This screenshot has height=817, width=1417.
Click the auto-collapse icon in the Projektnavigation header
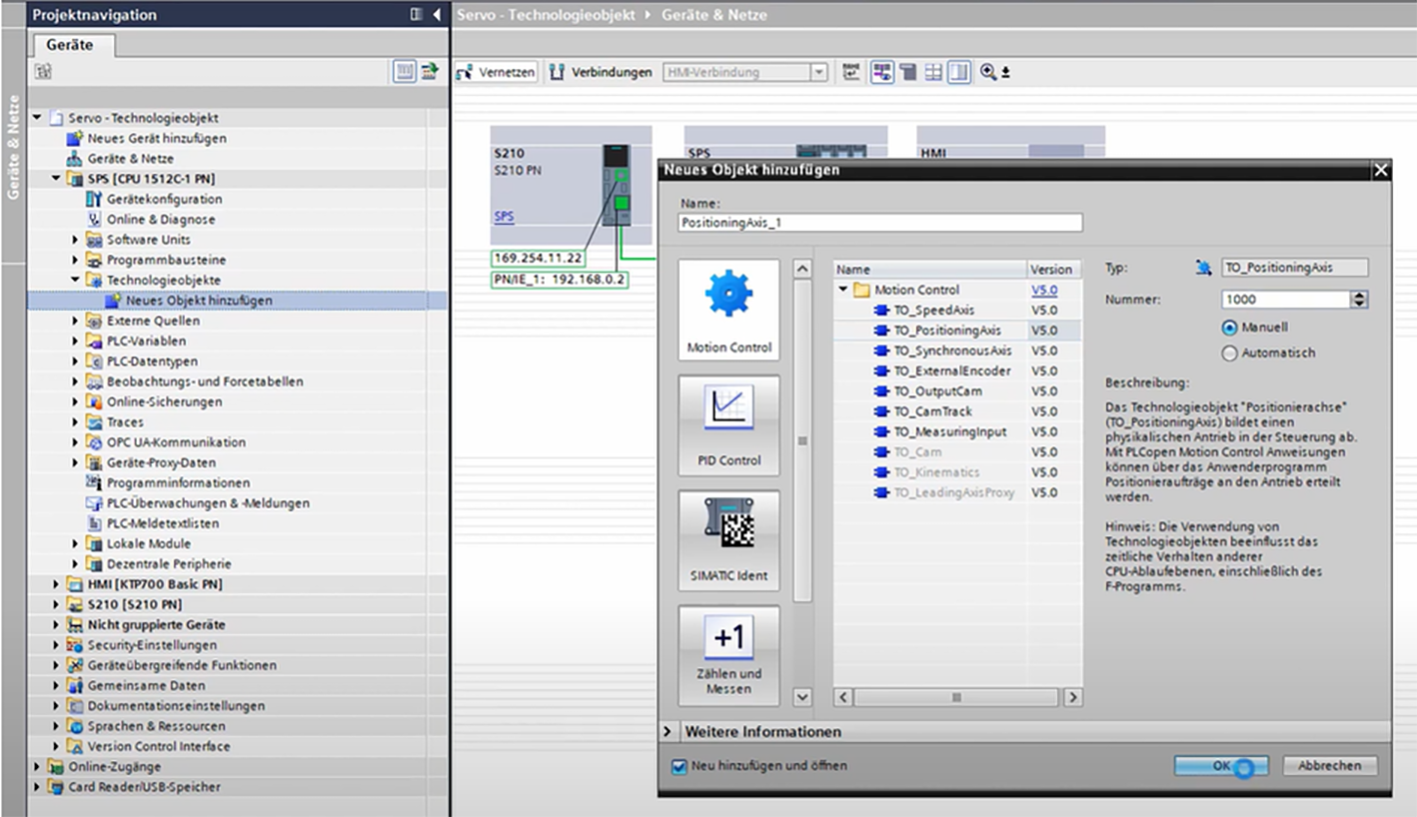point(417,15)
